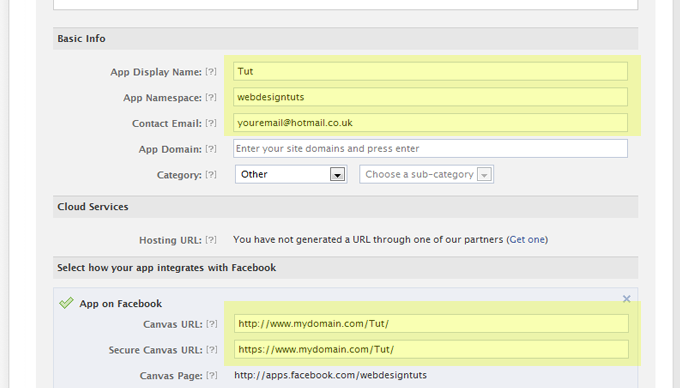Click the Secure Canvas URL input field
The width and height of the screenshot is (680, 388).
click(x=431, y=349)
